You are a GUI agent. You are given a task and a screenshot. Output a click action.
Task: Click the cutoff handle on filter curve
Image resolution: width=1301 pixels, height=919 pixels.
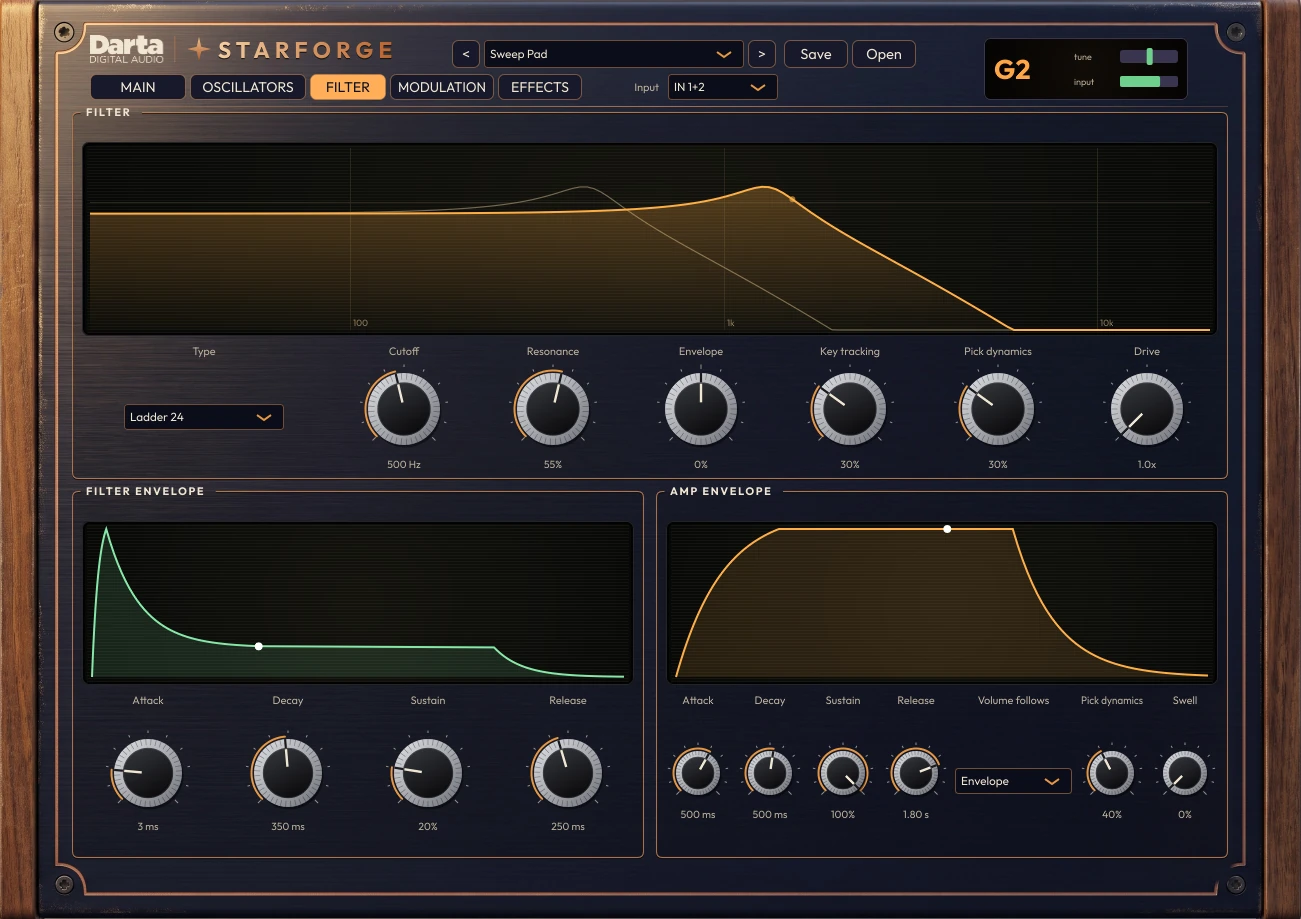click(792, 199)
